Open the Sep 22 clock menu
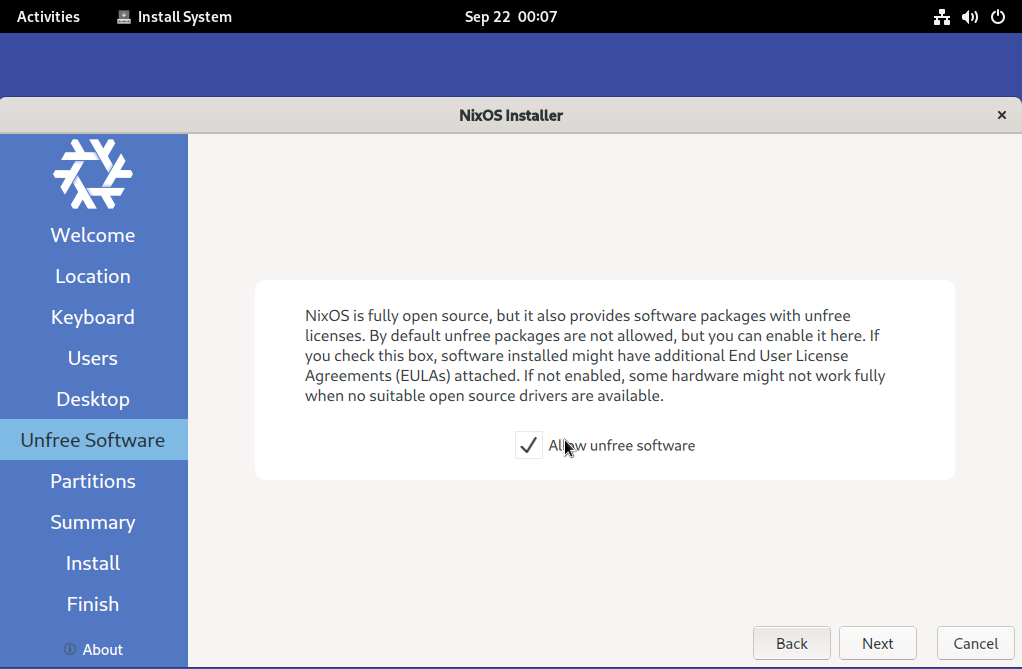 coord(510,17)
